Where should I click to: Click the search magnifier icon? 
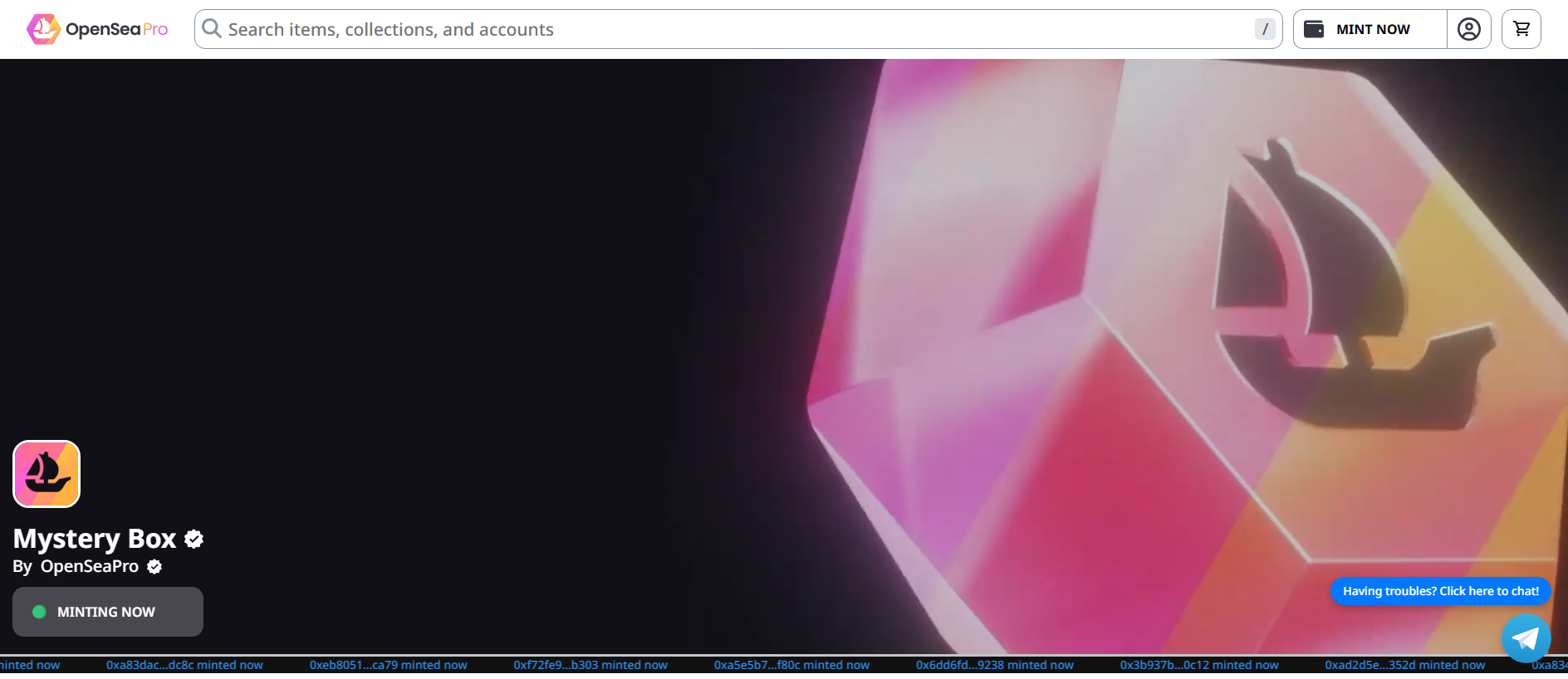click(212, 29)
